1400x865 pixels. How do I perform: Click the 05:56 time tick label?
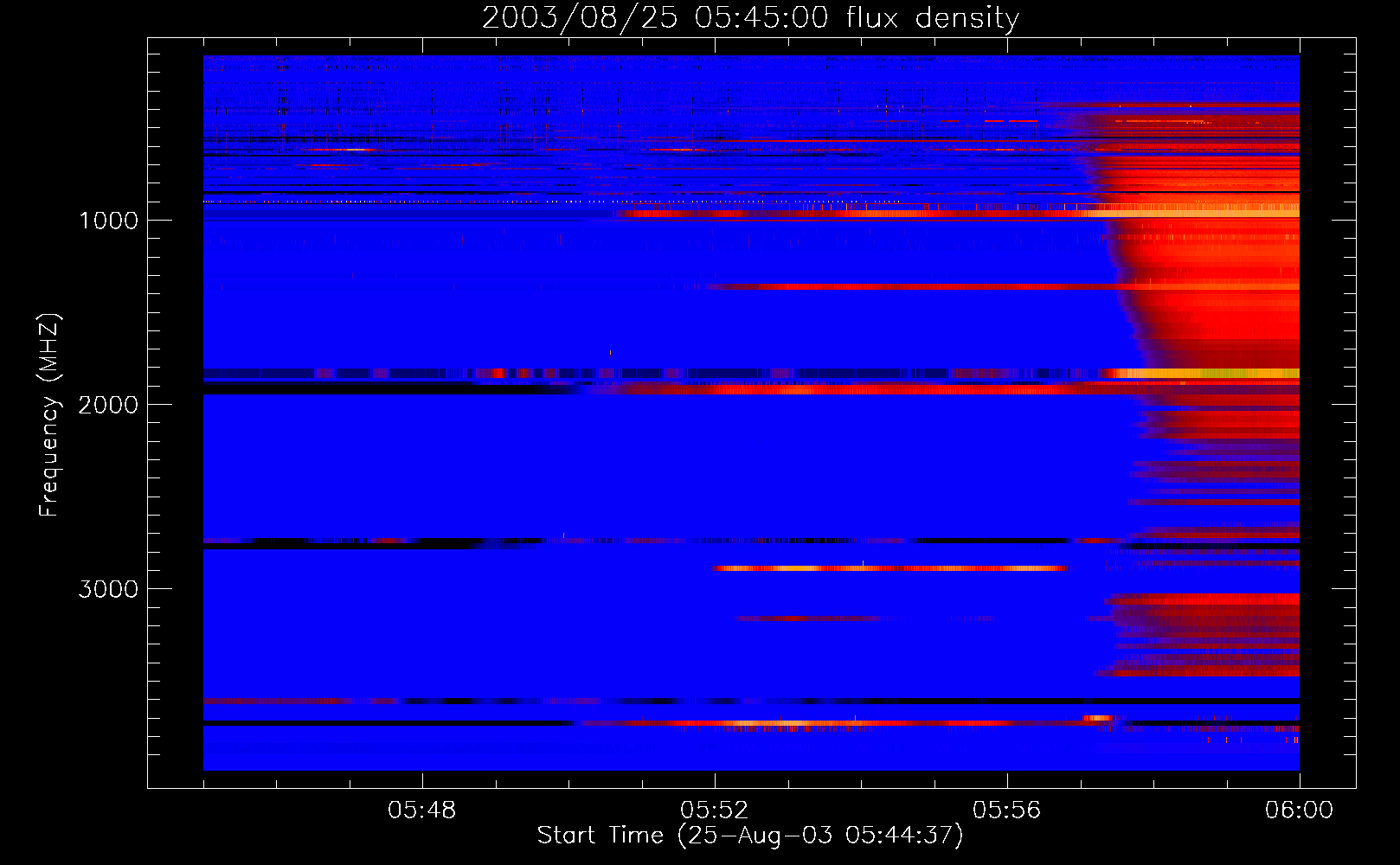(1007, 811)
